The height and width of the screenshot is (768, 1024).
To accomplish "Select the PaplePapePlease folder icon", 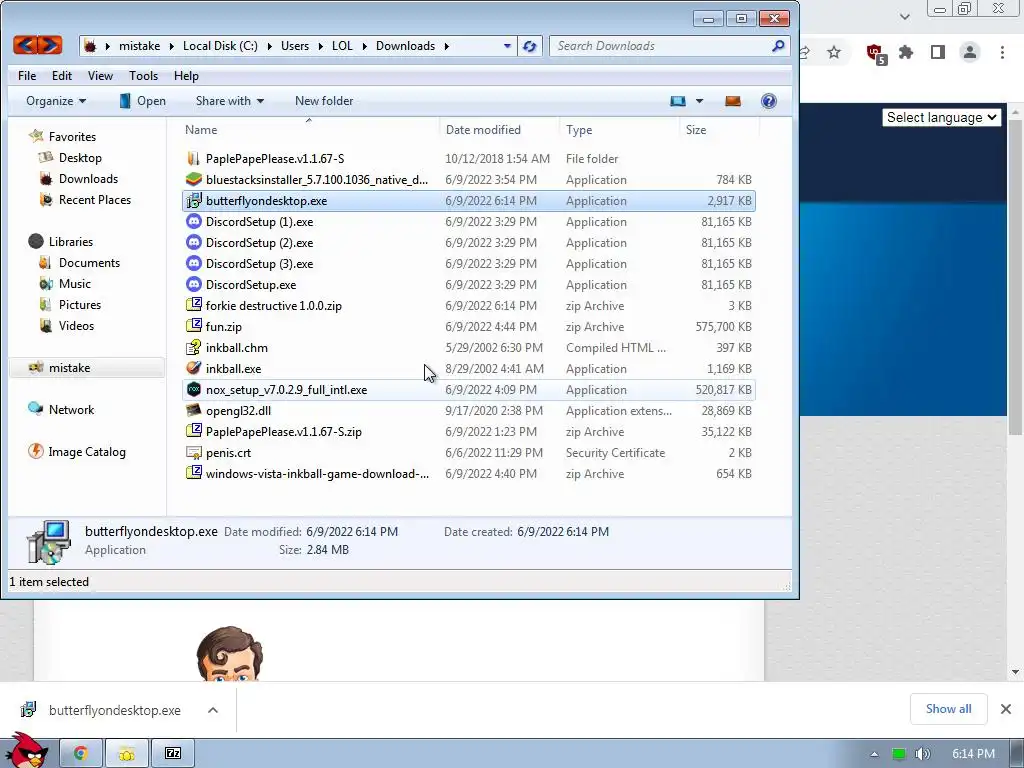I will [x=193, y=158].
